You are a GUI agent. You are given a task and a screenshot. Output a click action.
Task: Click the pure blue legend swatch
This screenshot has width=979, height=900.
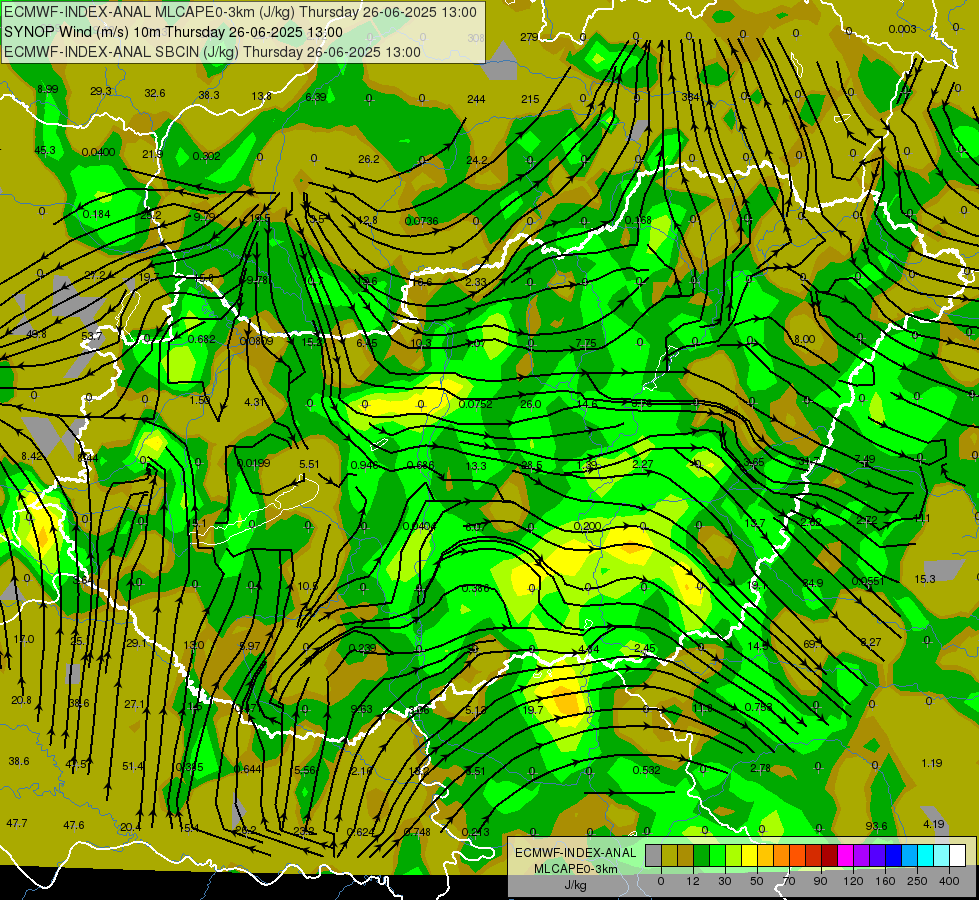tap(894, 855)
